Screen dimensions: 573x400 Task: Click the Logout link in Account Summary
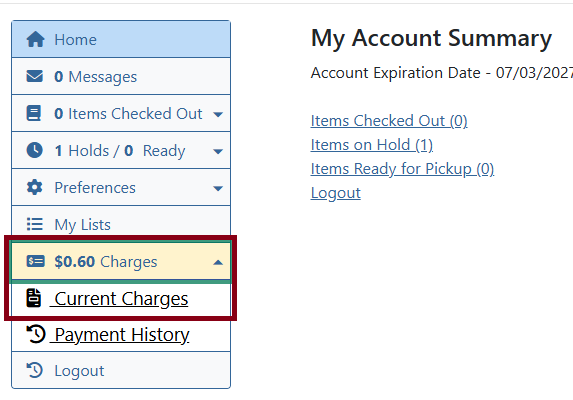[x=335, y=193]
